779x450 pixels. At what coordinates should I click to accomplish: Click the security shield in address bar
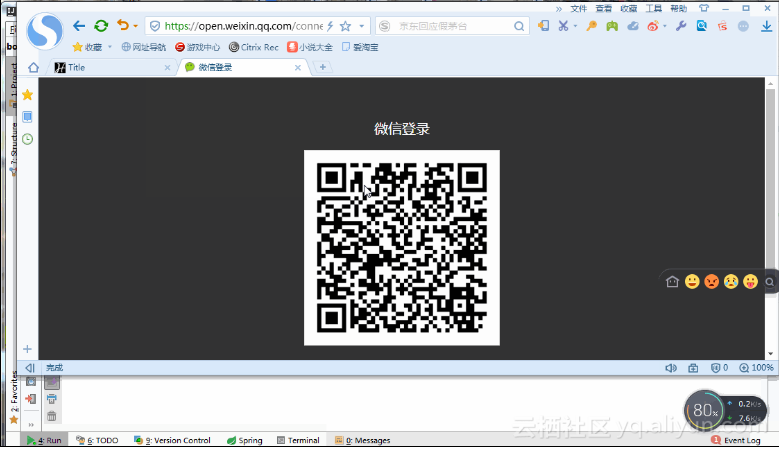click(155, 26)
